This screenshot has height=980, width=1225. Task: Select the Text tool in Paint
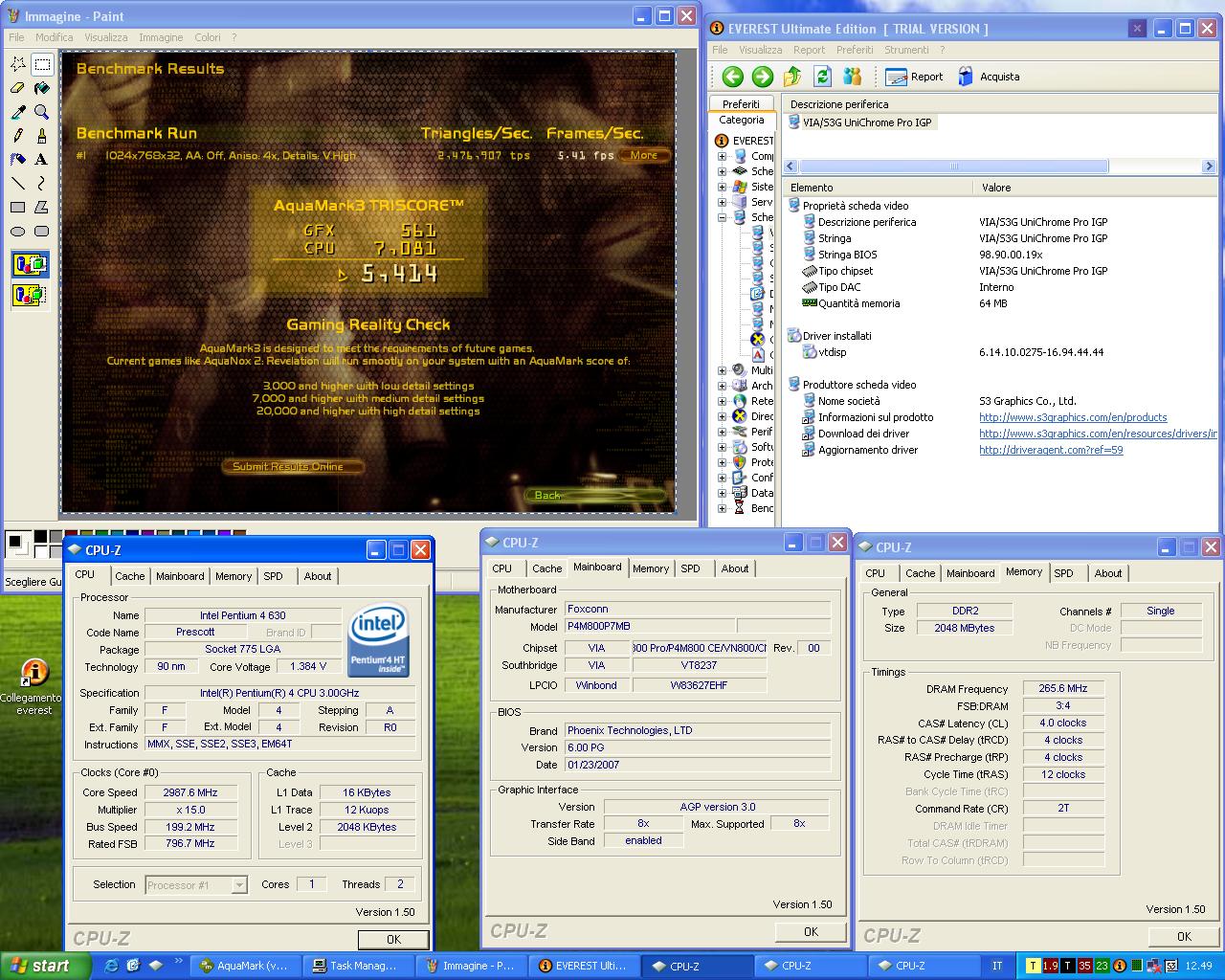[41, 160]
